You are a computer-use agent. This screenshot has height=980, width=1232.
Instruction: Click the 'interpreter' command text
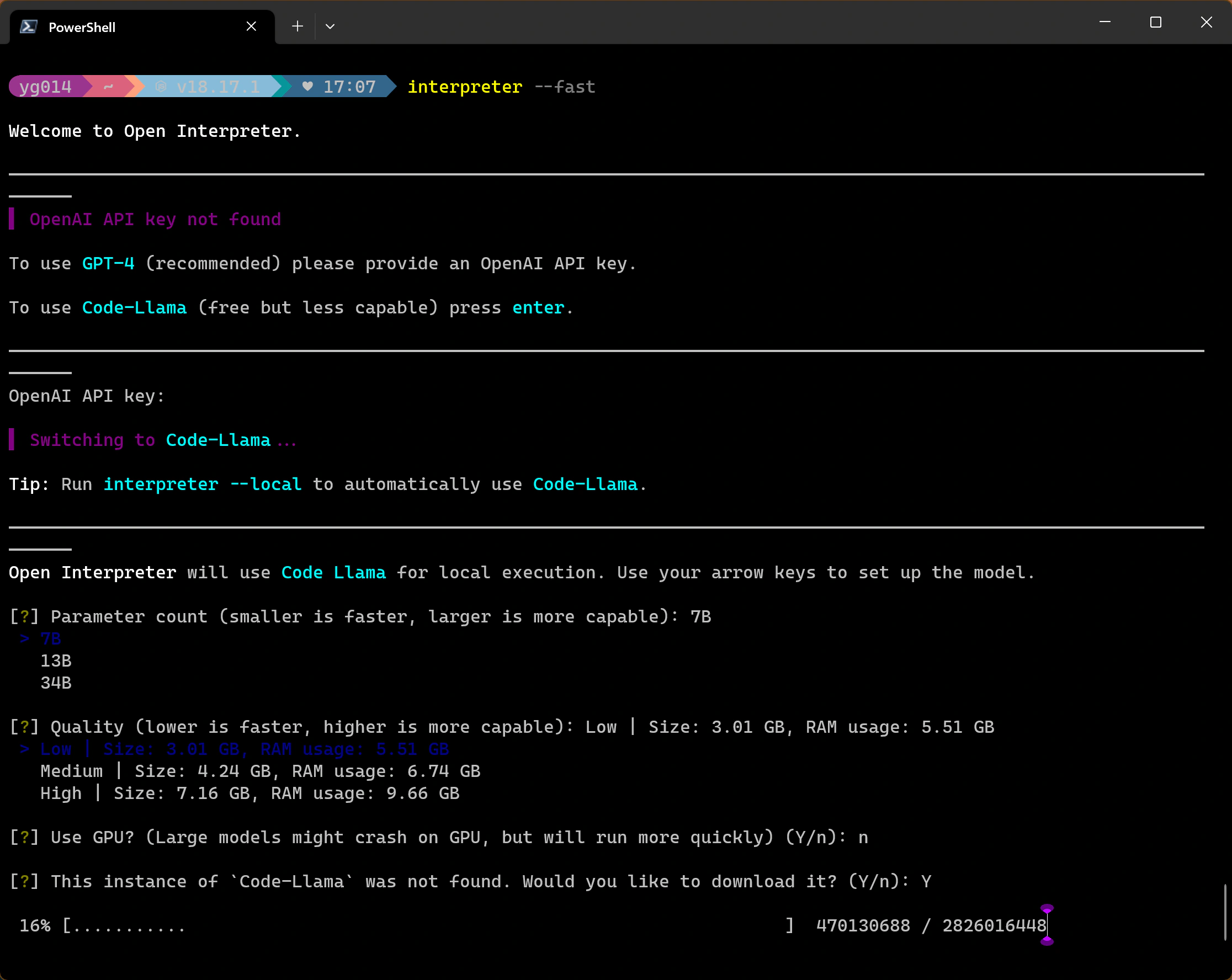465,87
